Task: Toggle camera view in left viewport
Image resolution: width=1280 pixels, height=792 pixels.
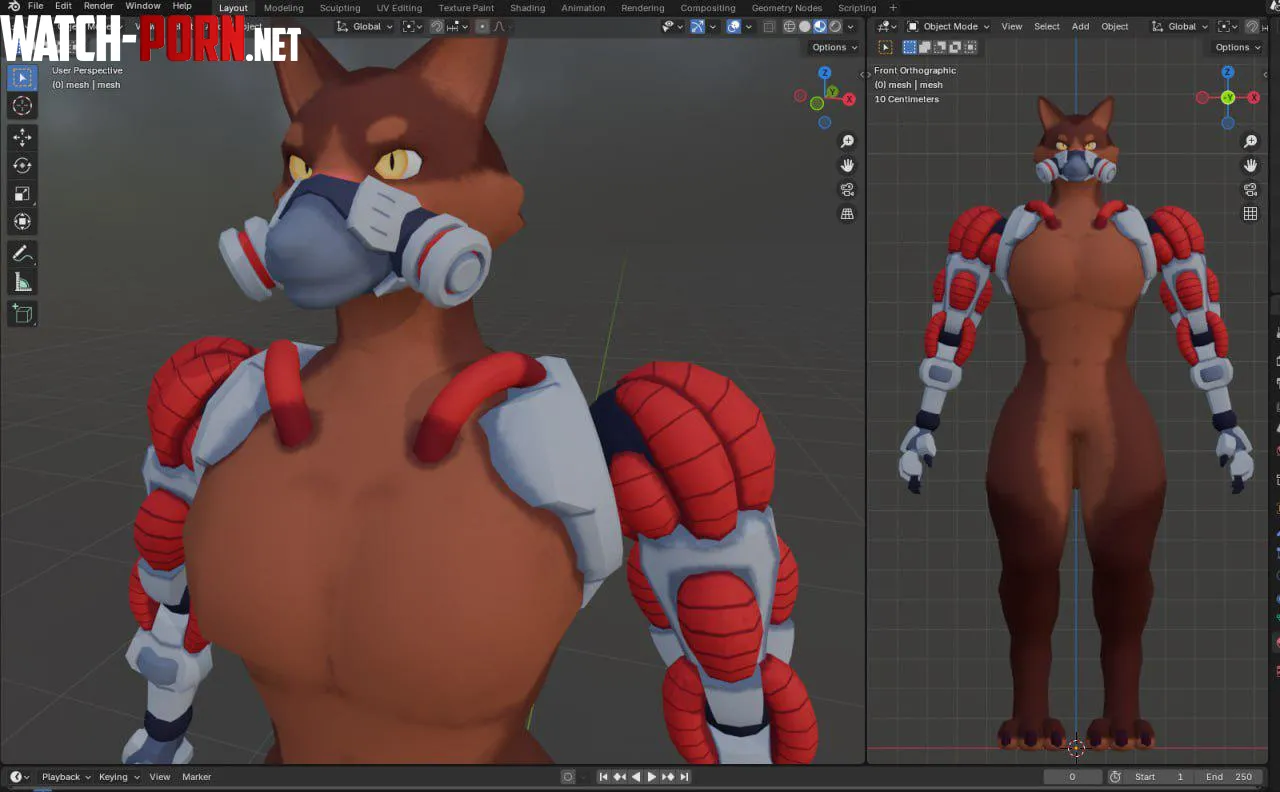Action: click(847, 190)
